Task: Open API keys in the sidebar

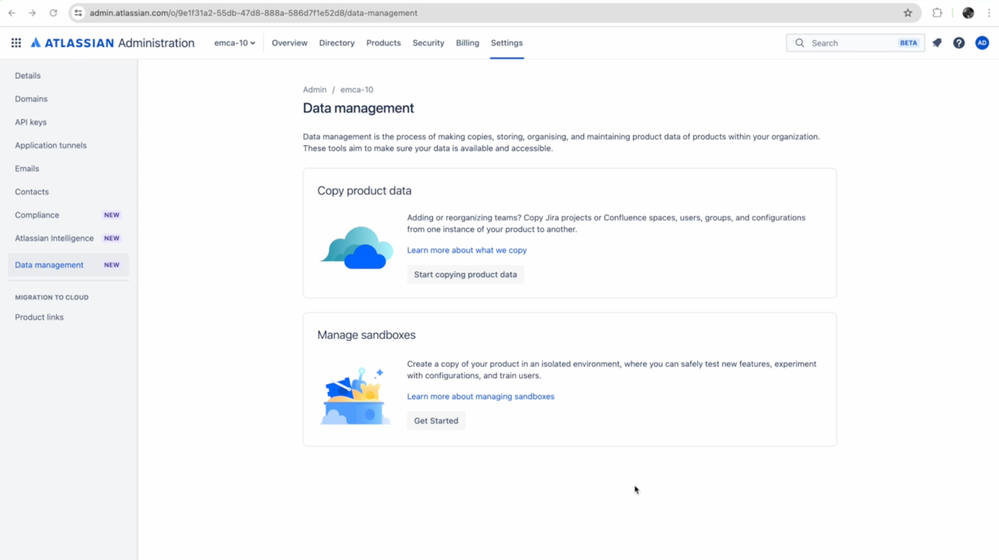Action: (x=31, y=122)
